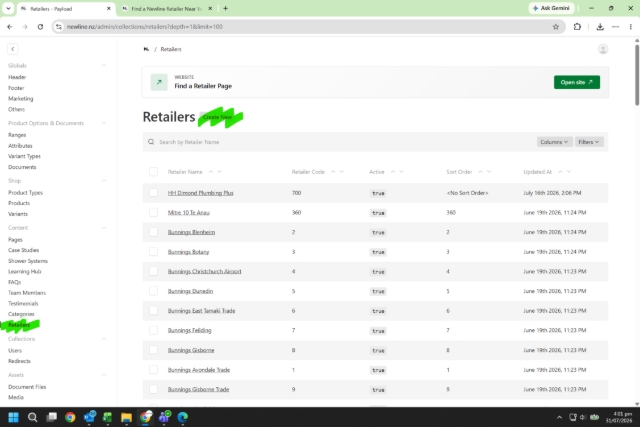Click the Create New button
Screen dimensions: 640x427
coord(218,117)
